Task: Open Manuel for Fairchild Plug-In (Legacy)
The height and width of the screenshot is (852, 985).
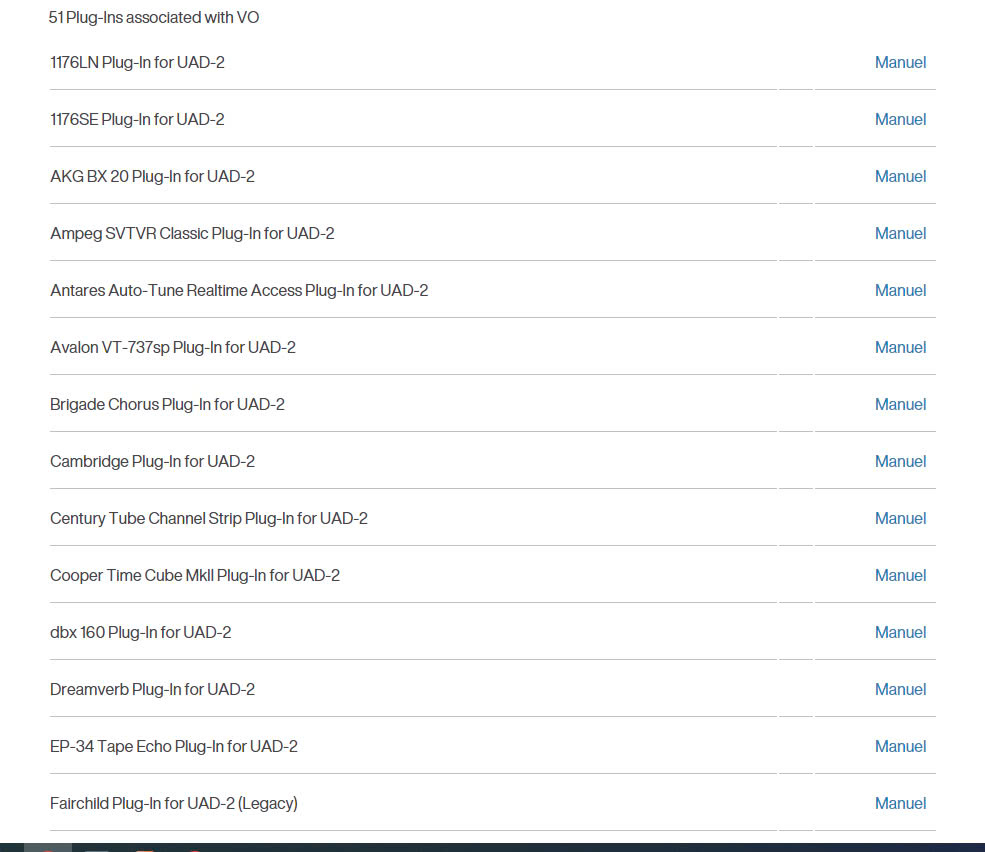Action: [900, 803]
